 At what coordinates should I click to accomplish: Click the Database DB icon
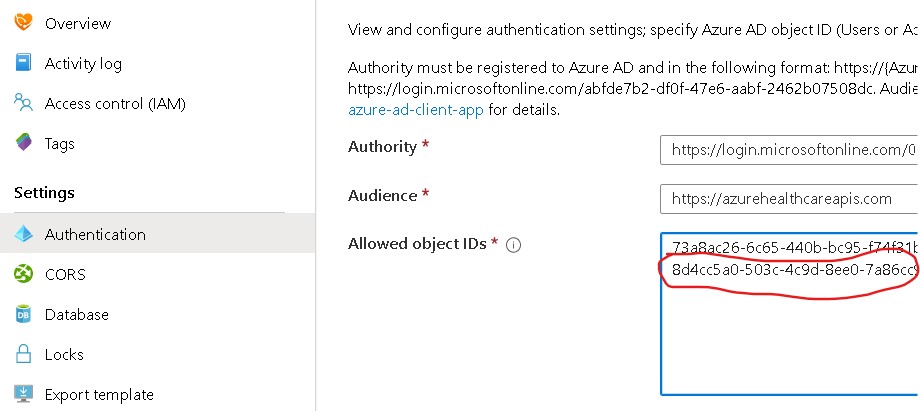(23, 314)
